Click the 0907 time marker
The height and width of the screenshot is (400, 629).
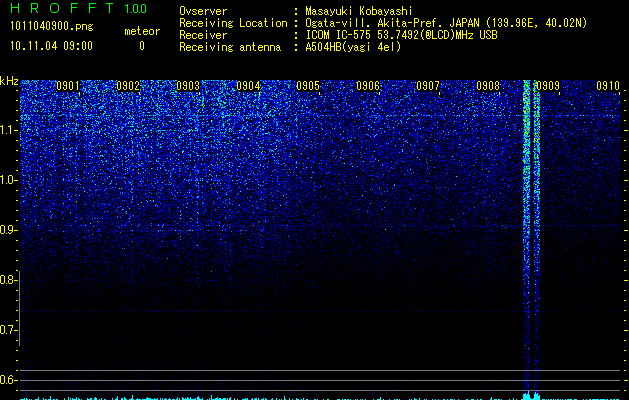(x=428, y=86)
